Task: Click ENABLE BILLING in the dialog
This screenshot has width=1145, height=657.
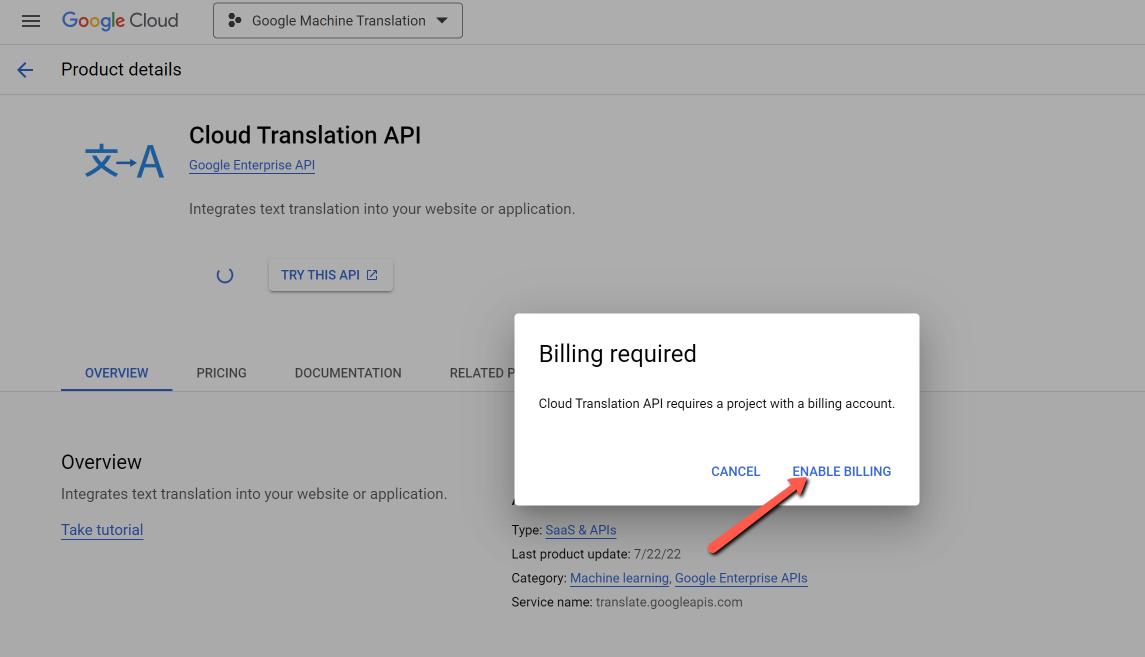Action: tap(841, 472)
